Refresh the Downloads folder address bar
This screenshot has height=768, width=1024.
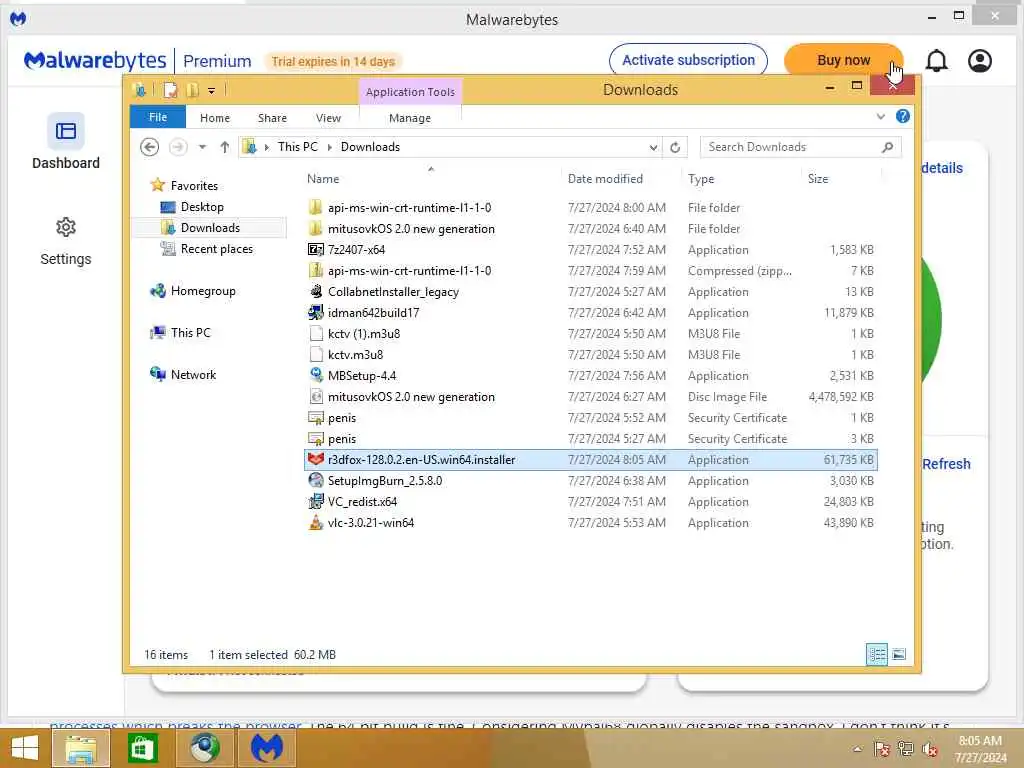(x=675, y=148)
